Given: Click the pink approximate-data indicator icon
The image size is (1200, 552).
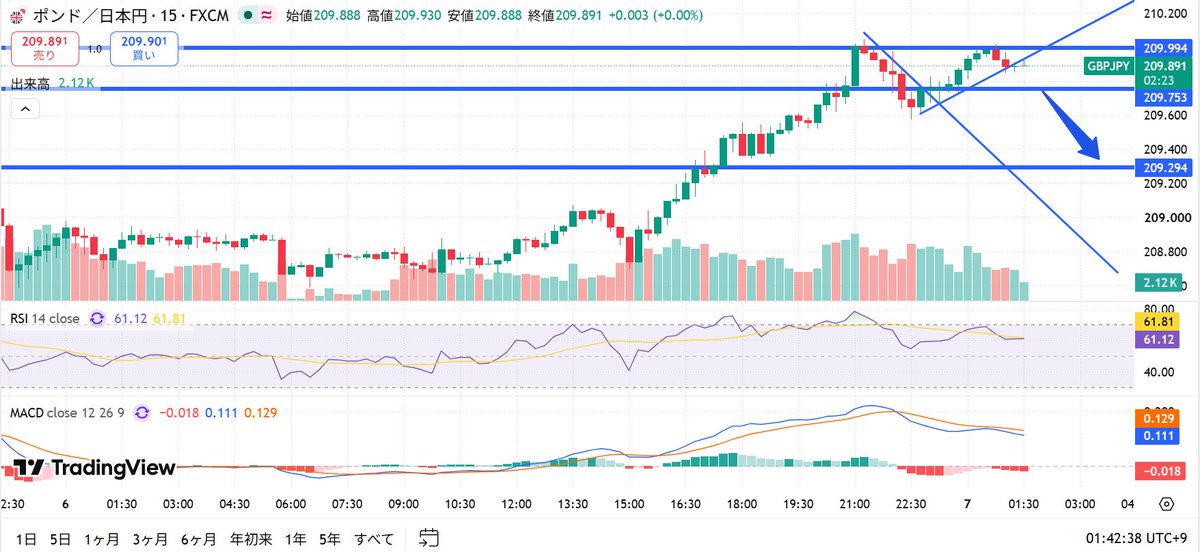Looking at the screenshot, I should point(267,16).
